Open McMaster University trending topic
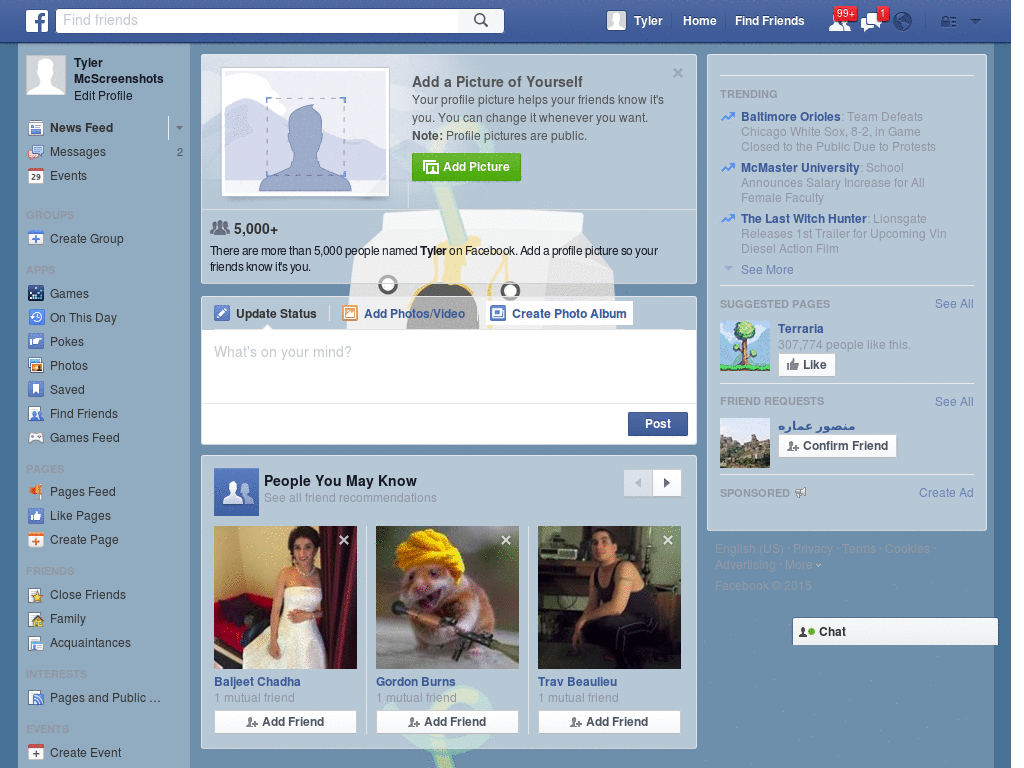This screenshot has width=1024, height=768. click(x=800, y=168)
